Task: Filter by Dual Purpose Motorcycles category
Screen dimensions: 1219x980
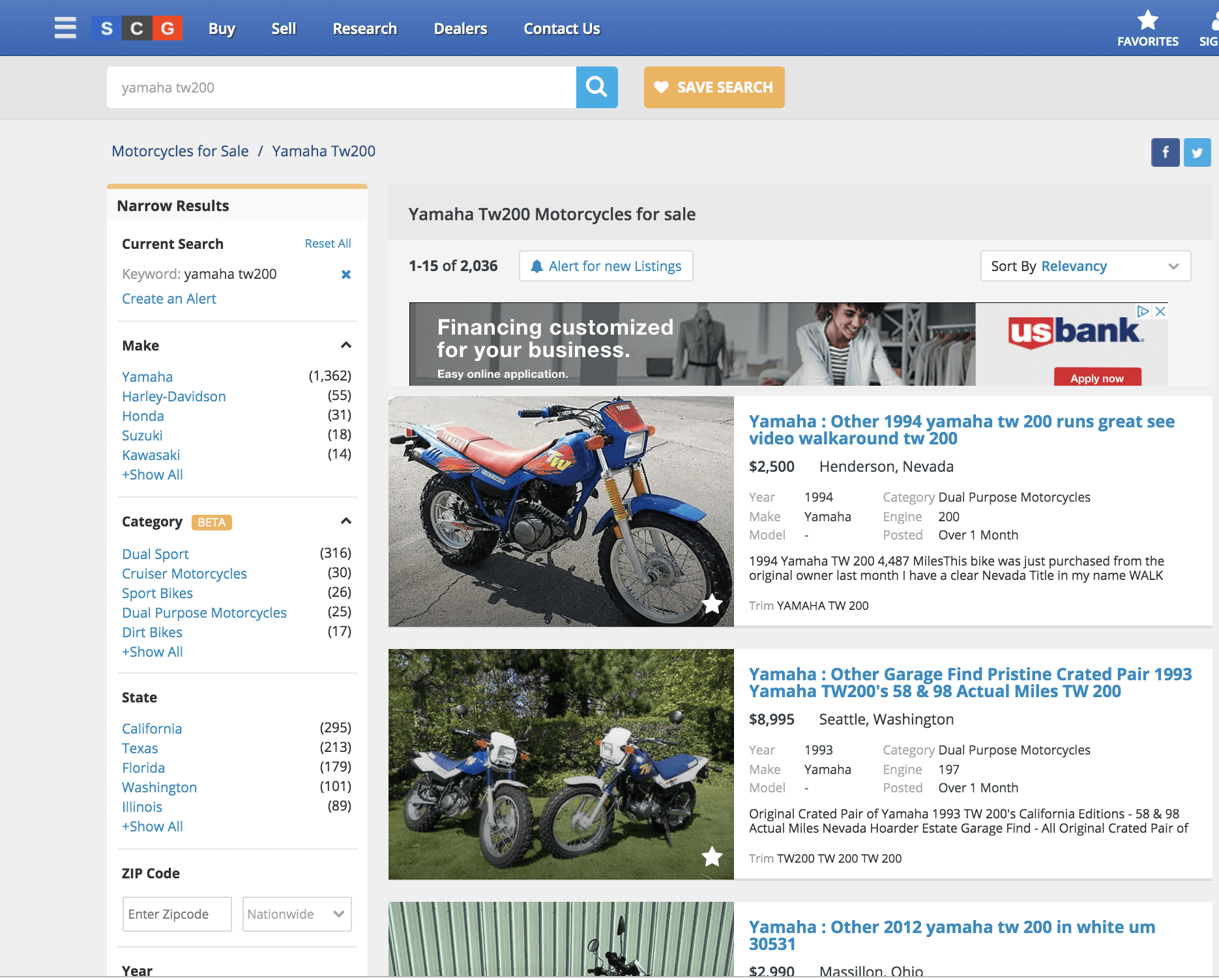Action: click(204, 612)
